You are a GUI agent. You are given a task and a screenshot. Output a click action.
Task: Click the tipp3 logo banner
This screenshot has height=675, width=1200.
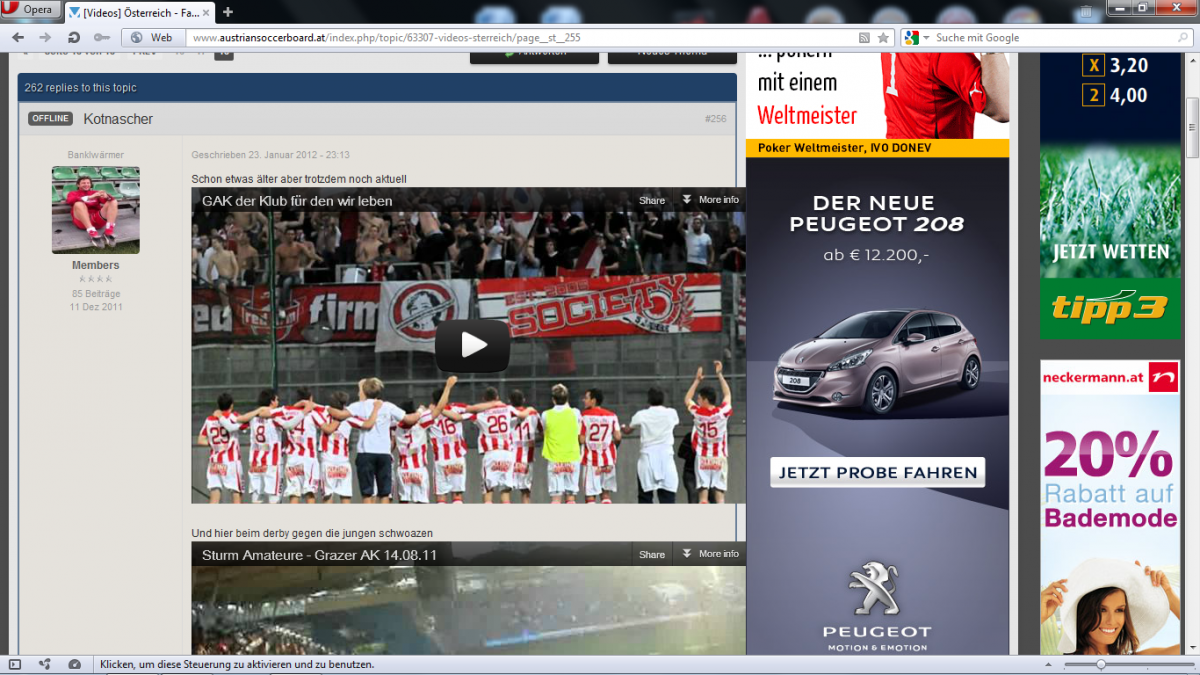[1109, 309]
